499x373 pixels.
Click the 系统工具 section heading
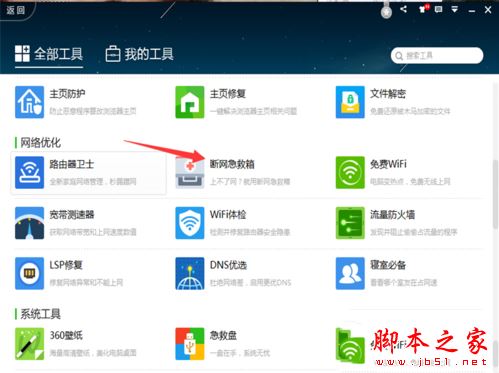(x=40, y=314)
